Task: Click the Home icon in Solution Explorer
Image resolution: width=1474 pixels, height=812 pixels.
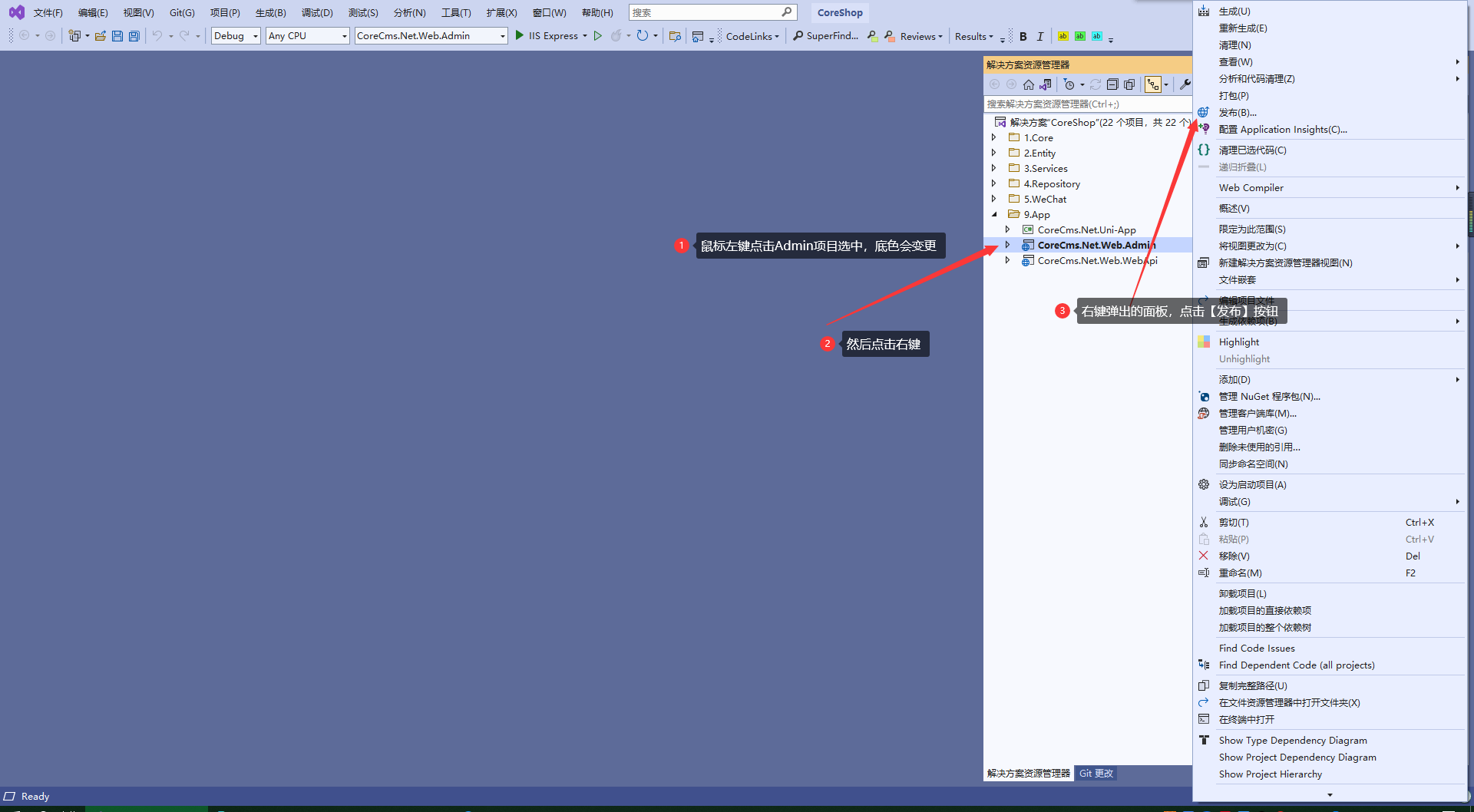Action: point(1029,84)
